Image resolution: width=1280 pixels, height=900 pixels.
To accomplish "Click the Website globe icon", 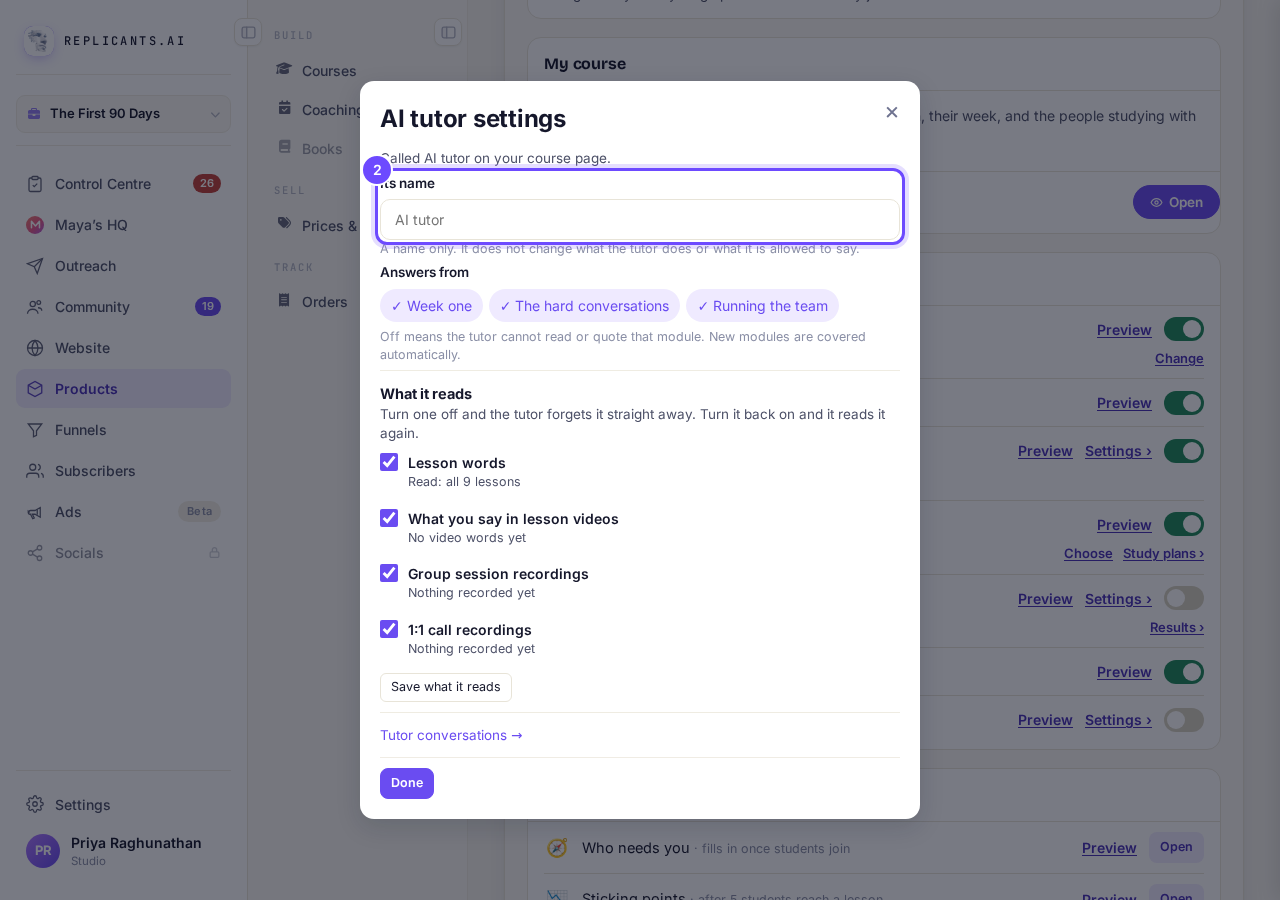I will tap(35, 348).
